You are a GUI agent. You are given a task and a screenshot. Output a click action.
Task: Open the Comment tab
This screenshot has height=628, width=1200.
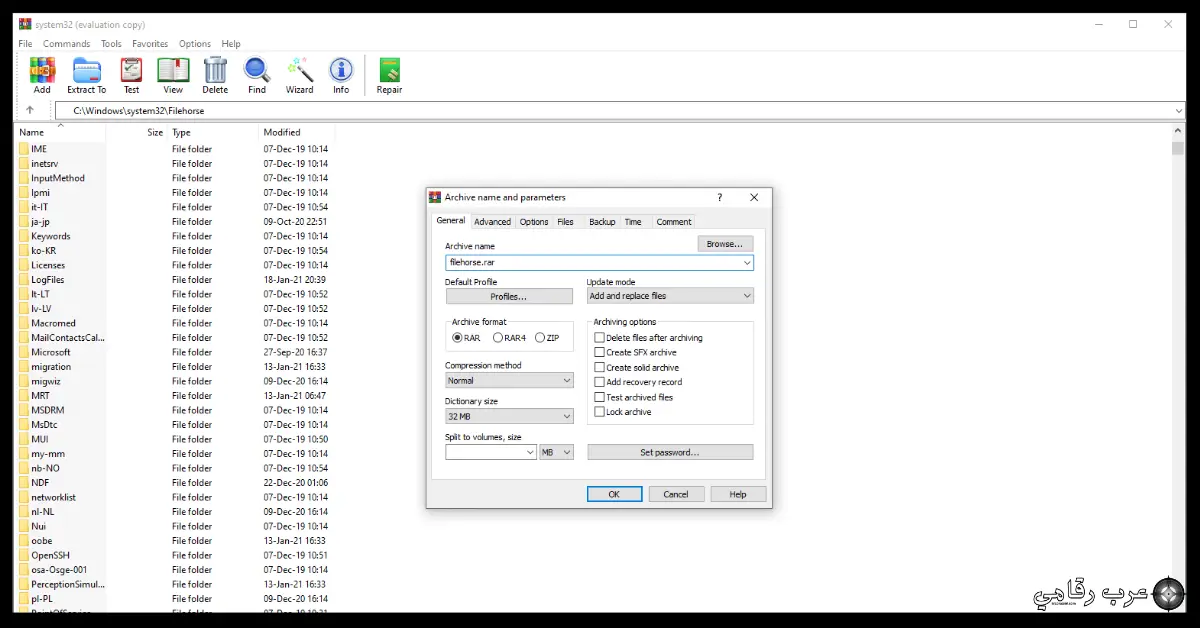click(674, 222)
